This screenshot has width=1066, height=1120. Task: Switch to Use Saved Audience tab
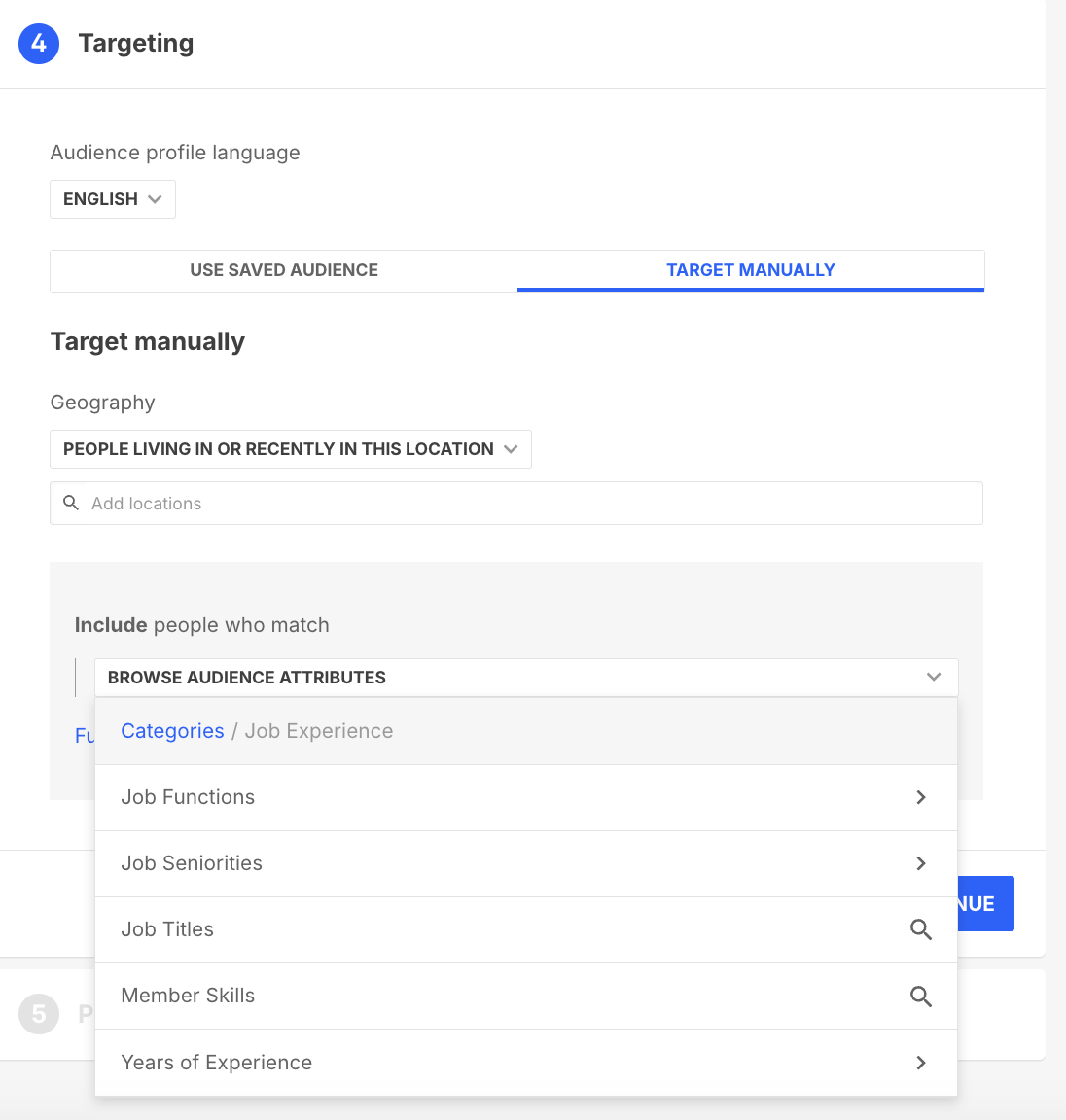coord(284,270)
